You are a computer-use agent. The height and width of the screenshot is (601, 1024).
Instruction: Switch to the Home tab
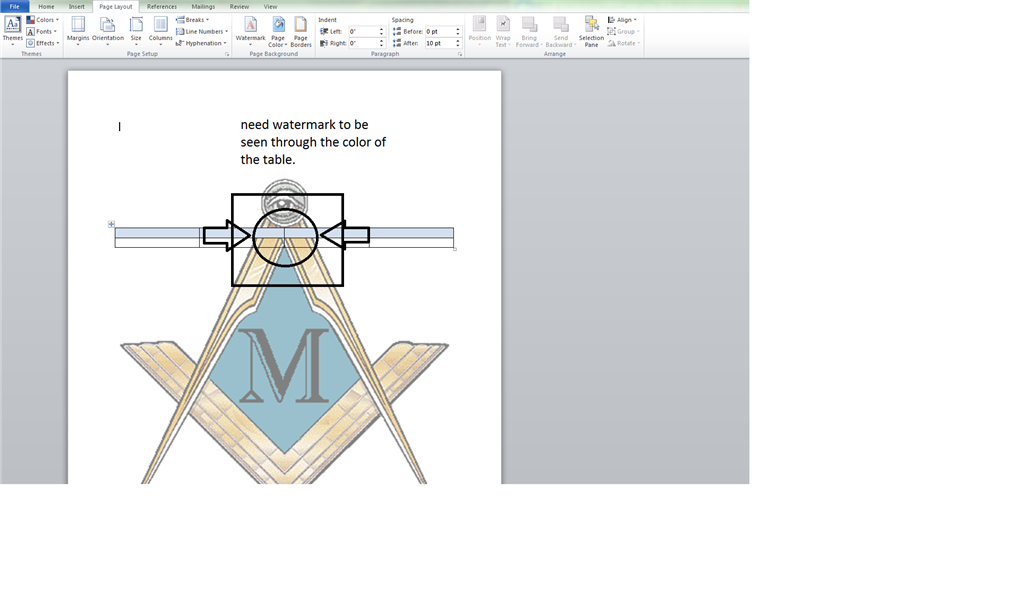(46, 7)
